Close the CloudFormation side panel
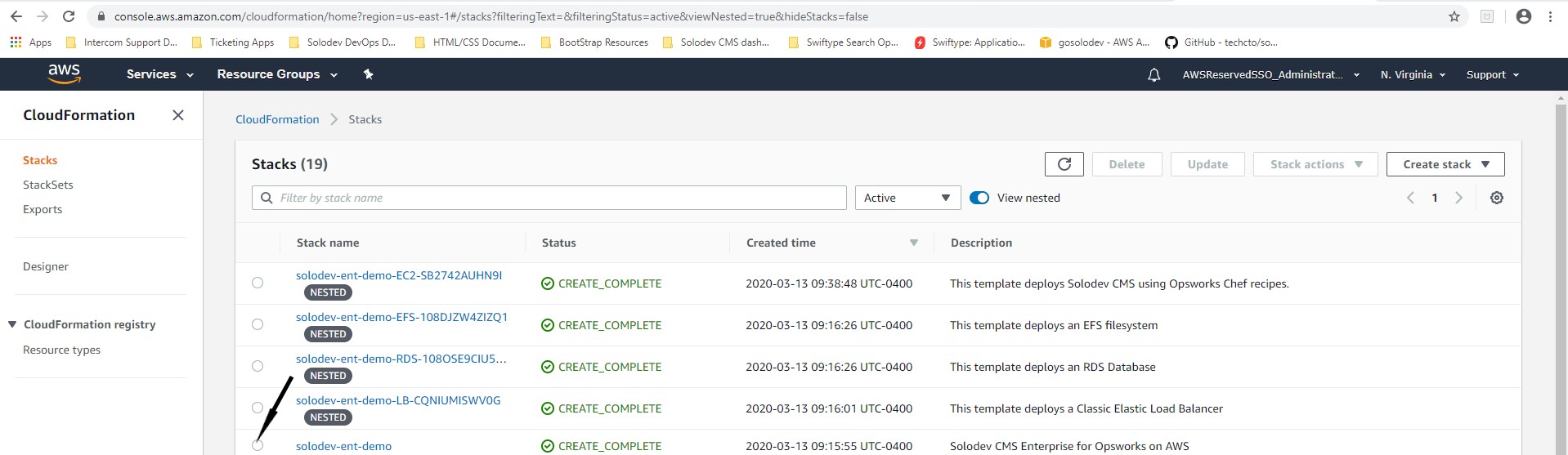Screen dimensions: 1568x455 (177, 115)
